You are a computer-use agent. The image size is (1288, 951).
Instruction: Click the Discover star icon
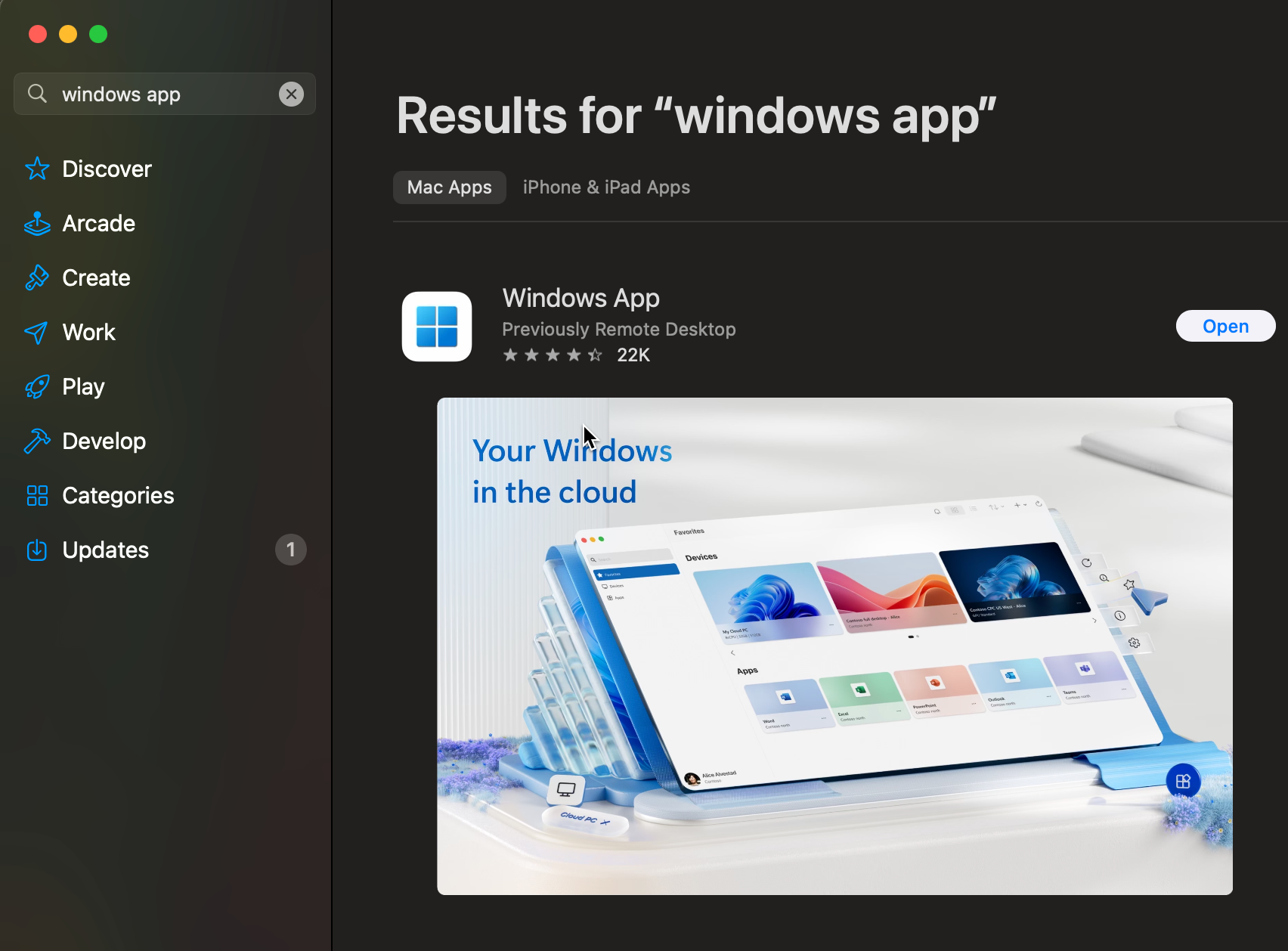[37, 169]
